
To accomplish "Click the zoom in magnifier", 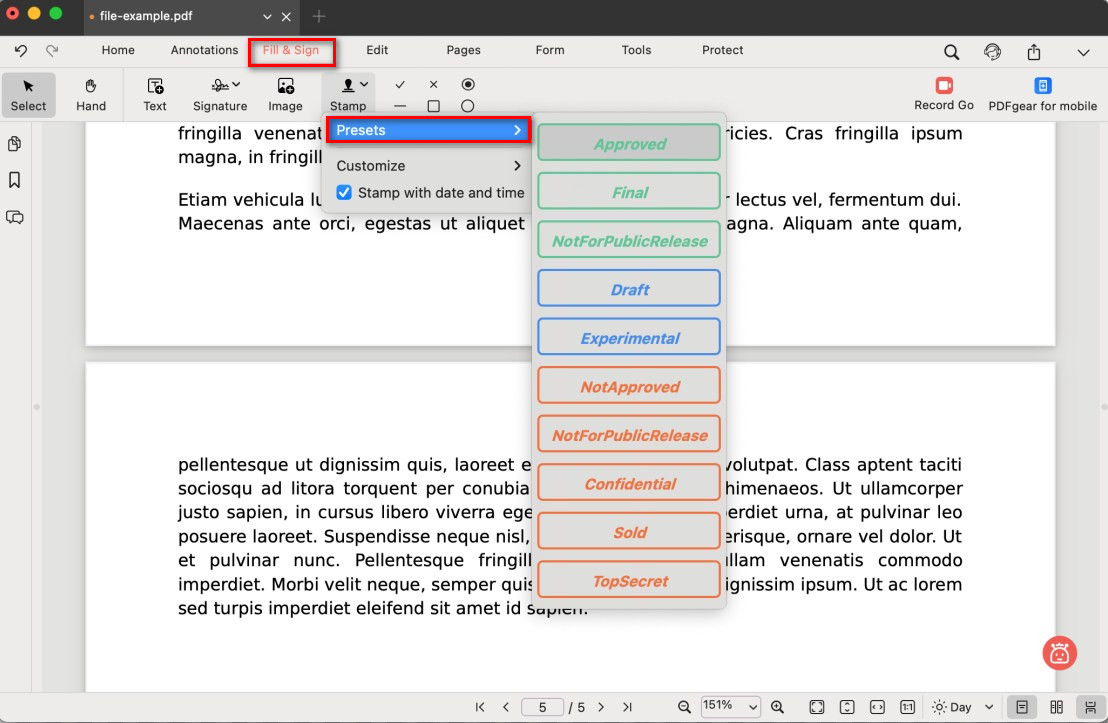I will [777, 707].
